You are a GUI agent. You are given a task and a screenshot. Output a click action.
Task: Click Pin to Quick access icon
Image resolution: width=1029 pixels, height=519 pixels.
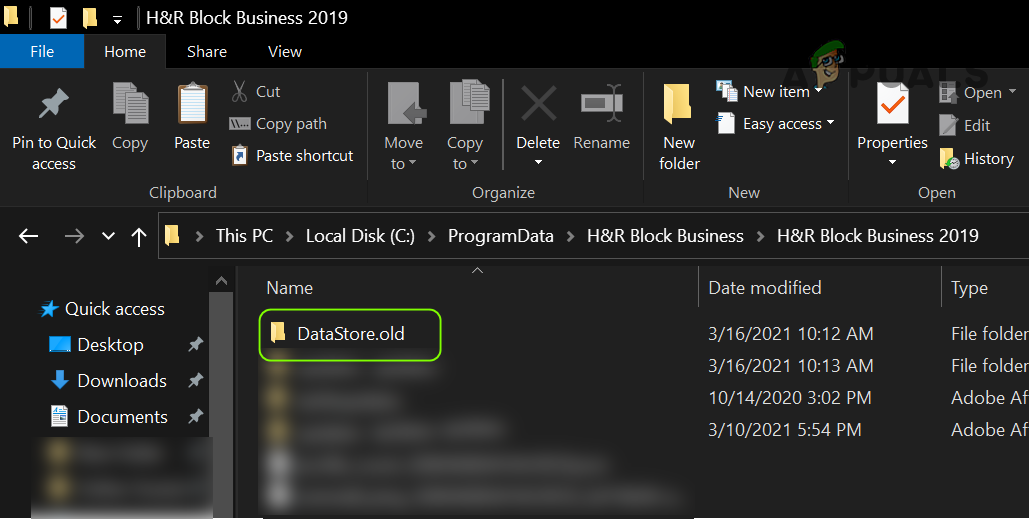click(x=53, y=105)
